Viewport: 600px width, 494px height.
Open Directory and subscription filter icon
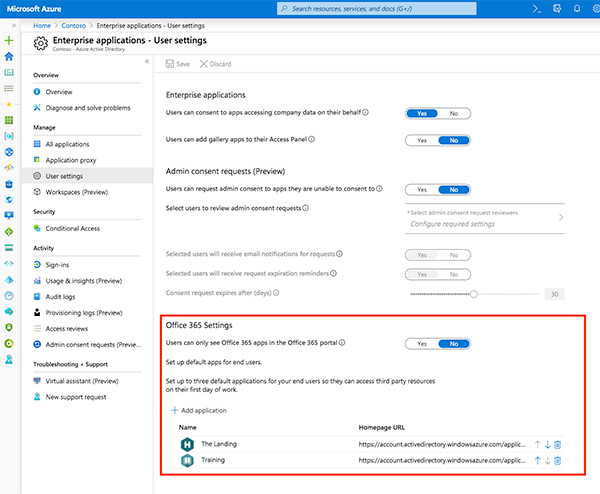(557, 8)
